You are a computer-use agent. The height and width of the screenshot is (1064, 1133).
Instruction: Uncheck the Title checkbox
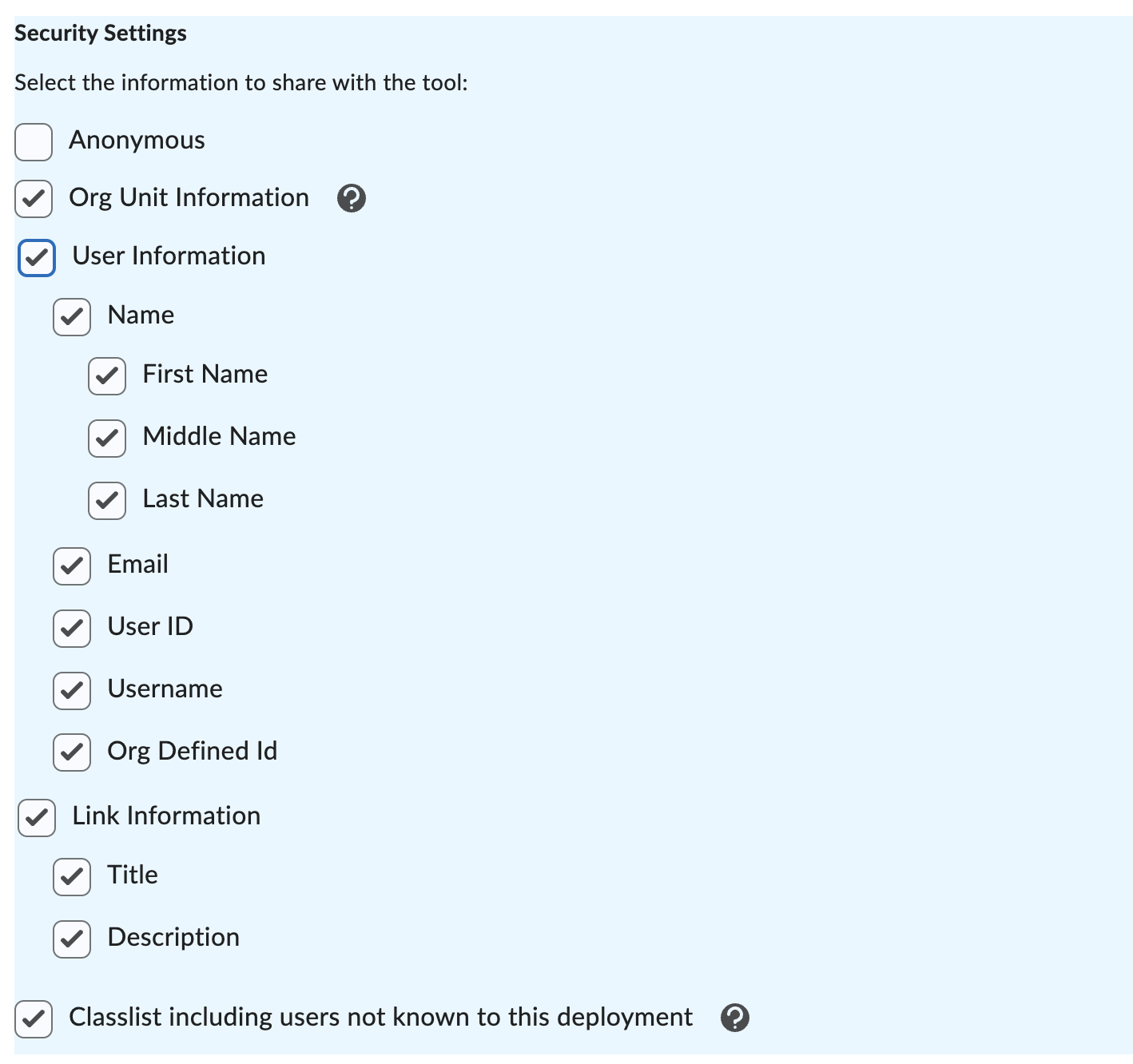[72, 877]
